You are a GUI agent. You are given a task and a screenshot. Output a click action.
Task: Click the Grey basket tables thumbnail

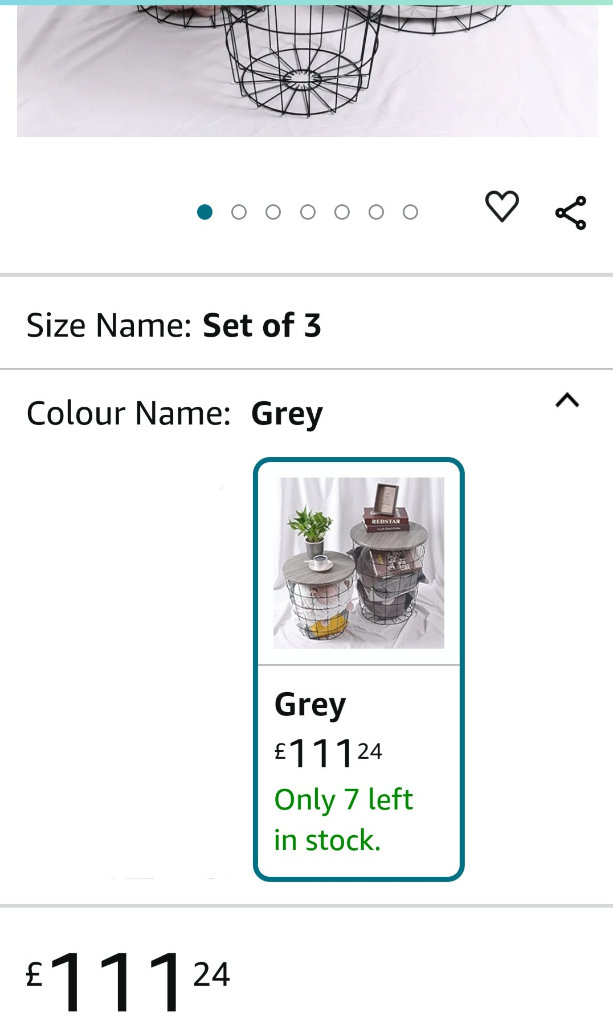click(359, 563)
